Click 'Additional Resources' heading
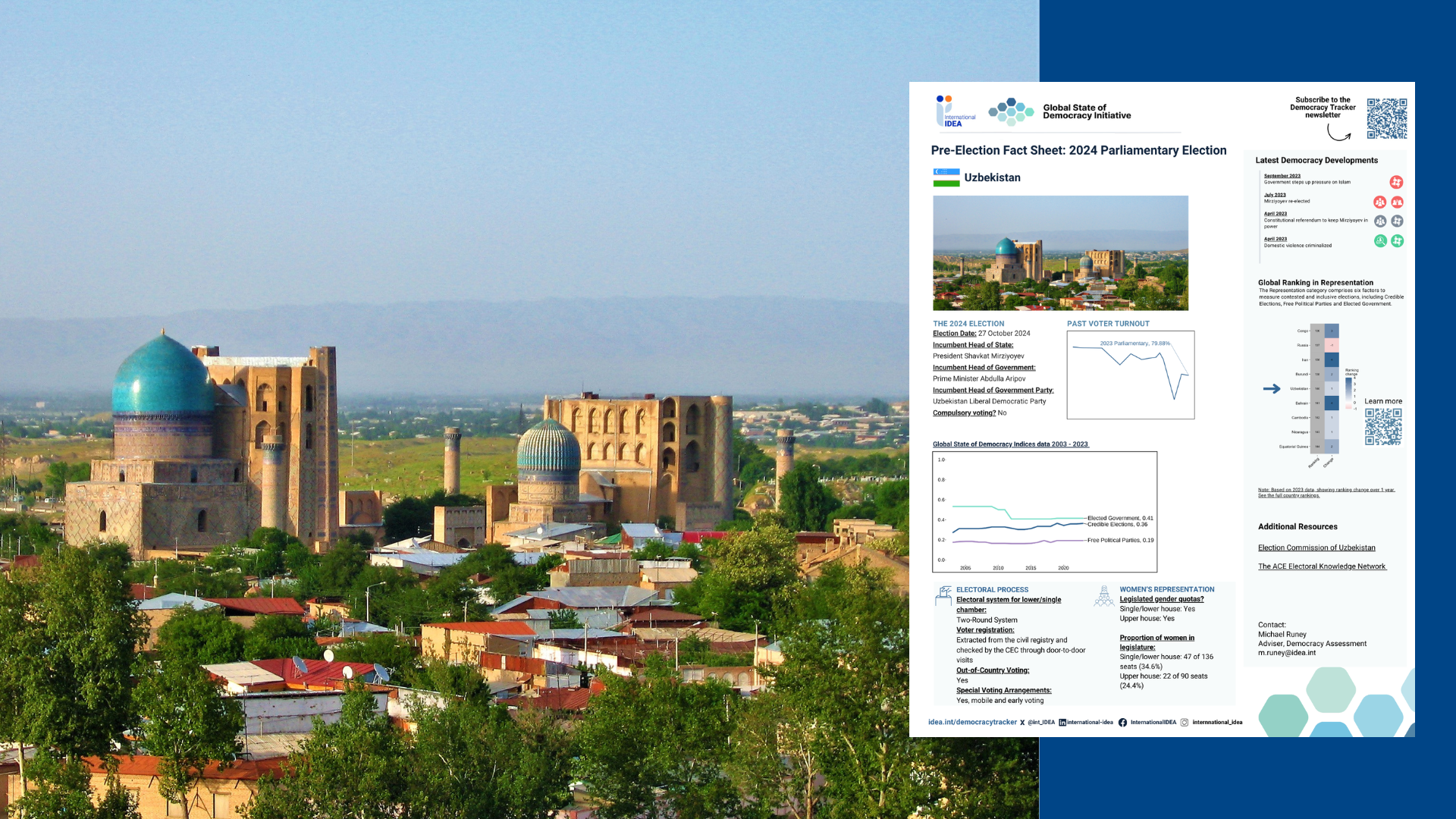 point(1298,527)
